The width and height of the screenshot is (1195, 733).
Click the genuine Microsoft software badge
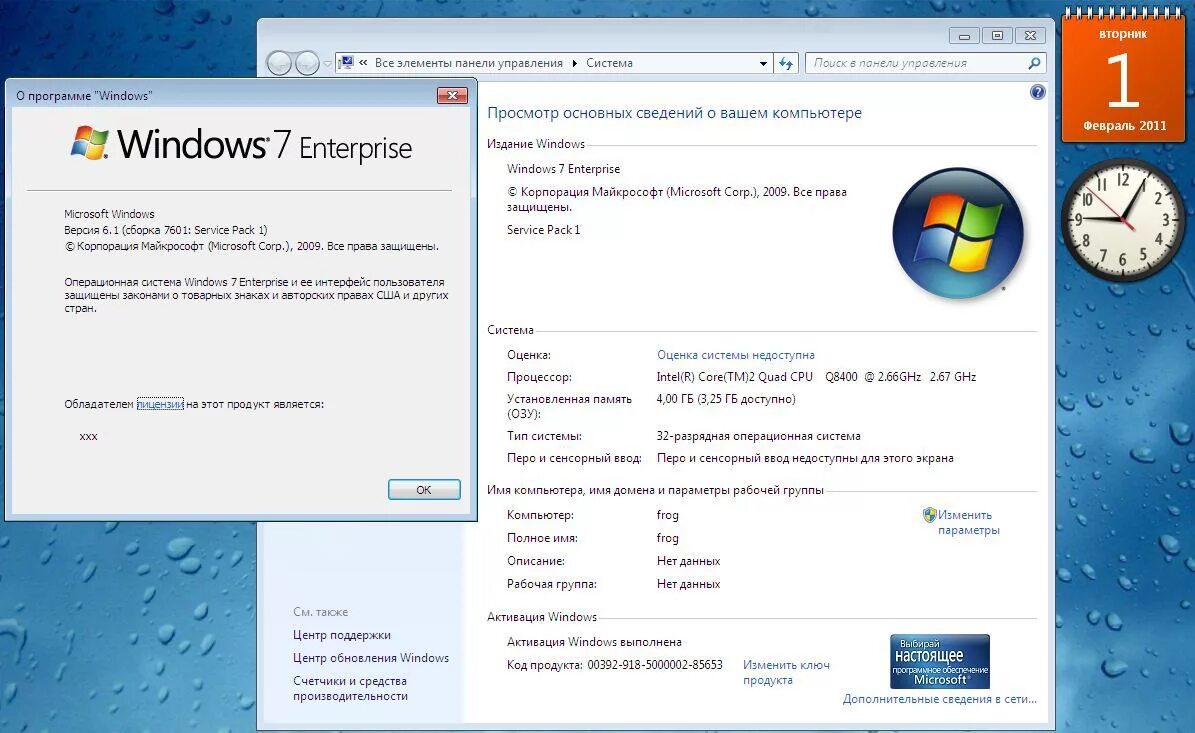940,661
